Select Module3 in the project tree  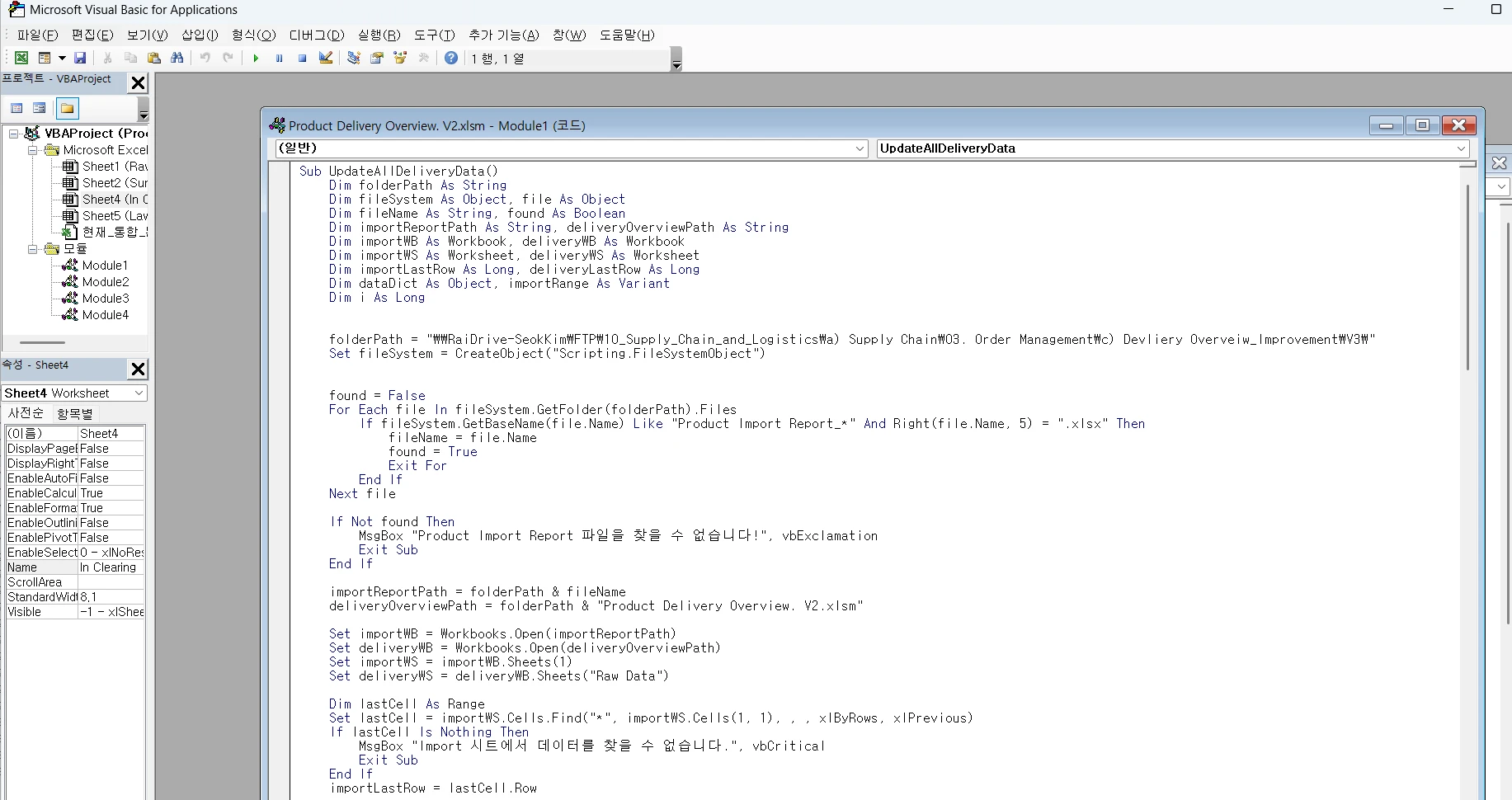106,299
